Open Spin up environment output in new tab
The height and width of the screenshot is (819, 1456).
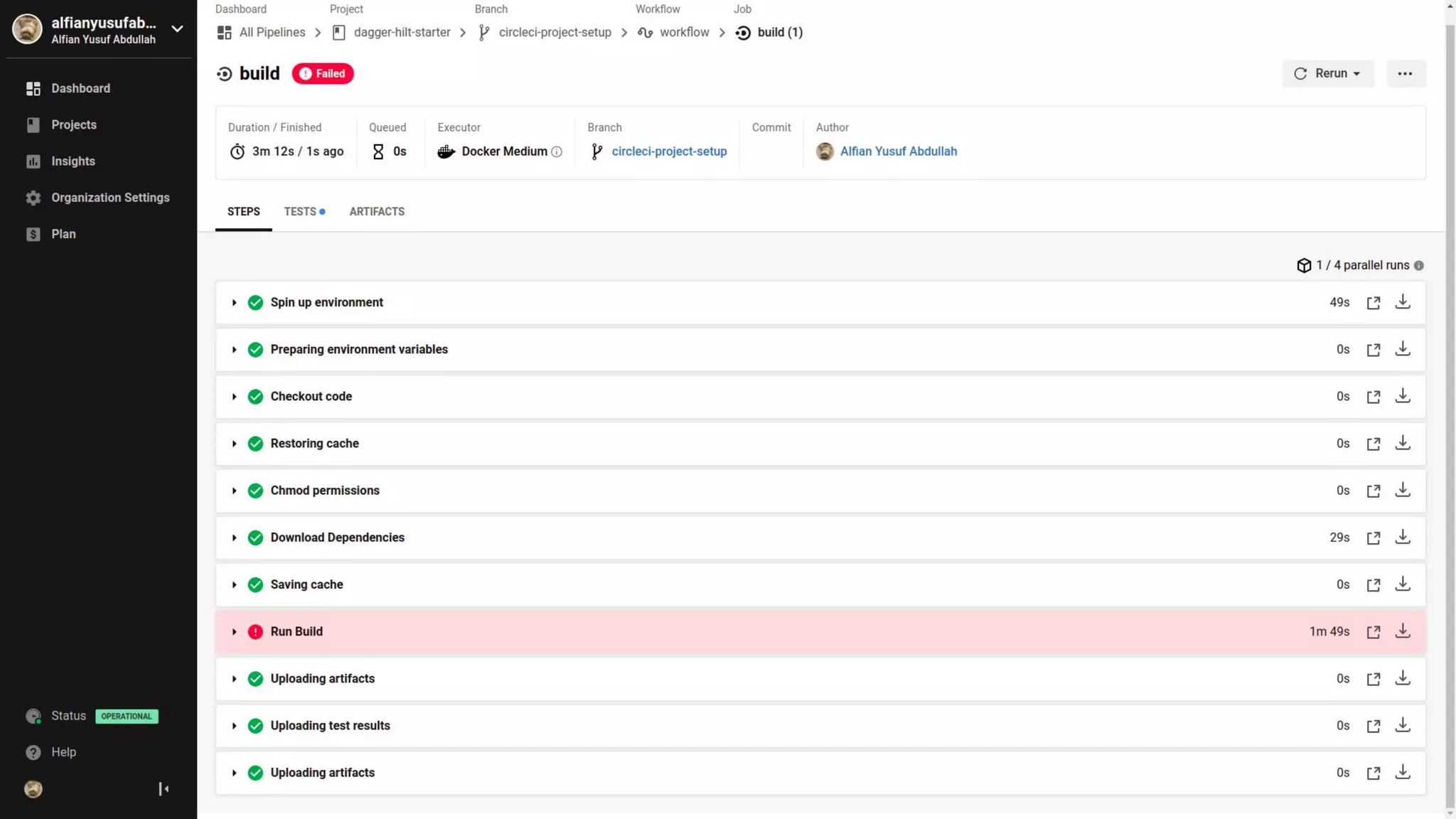(x=1373, y=303)
